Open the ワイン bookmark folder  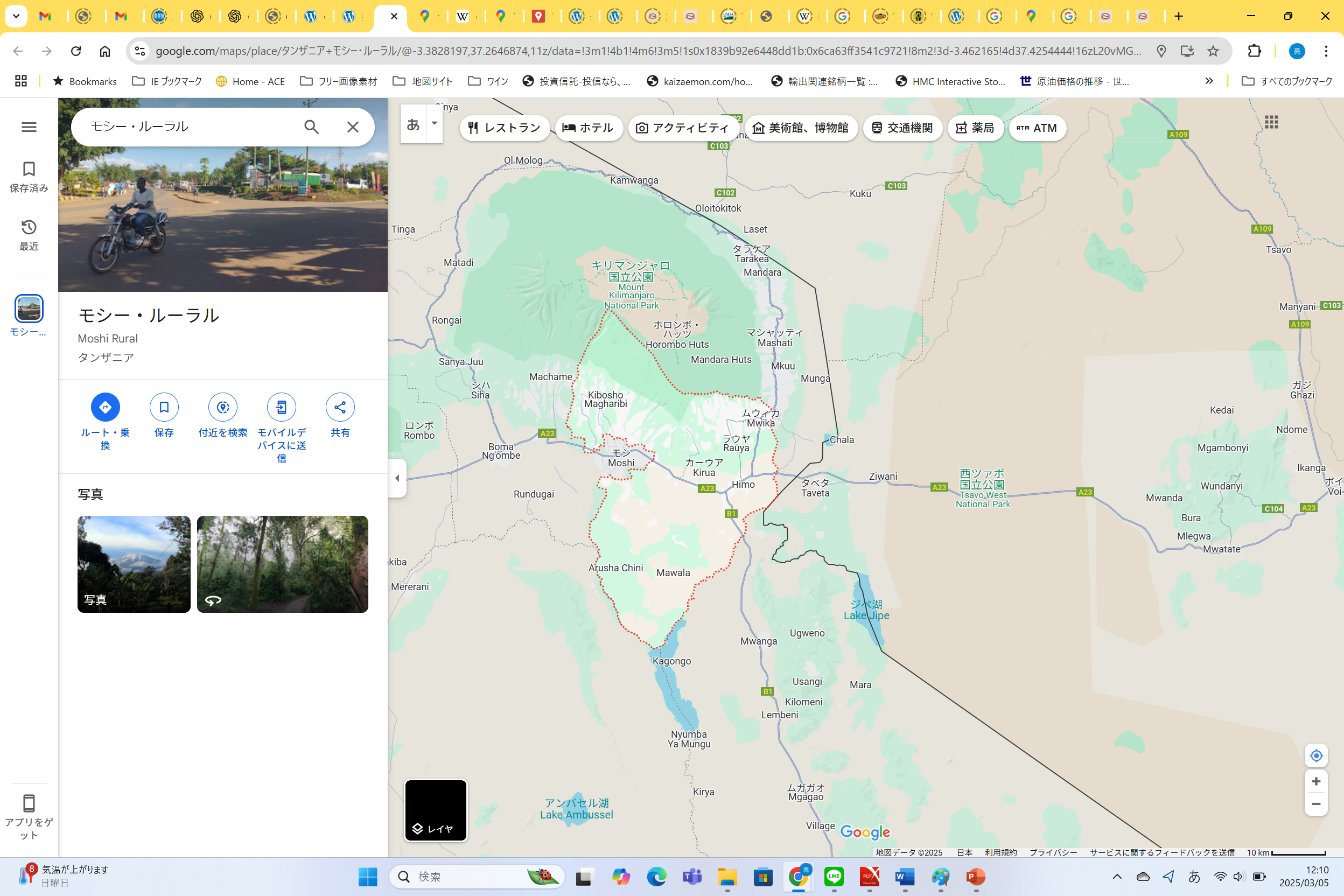click(x=487, y=81)
